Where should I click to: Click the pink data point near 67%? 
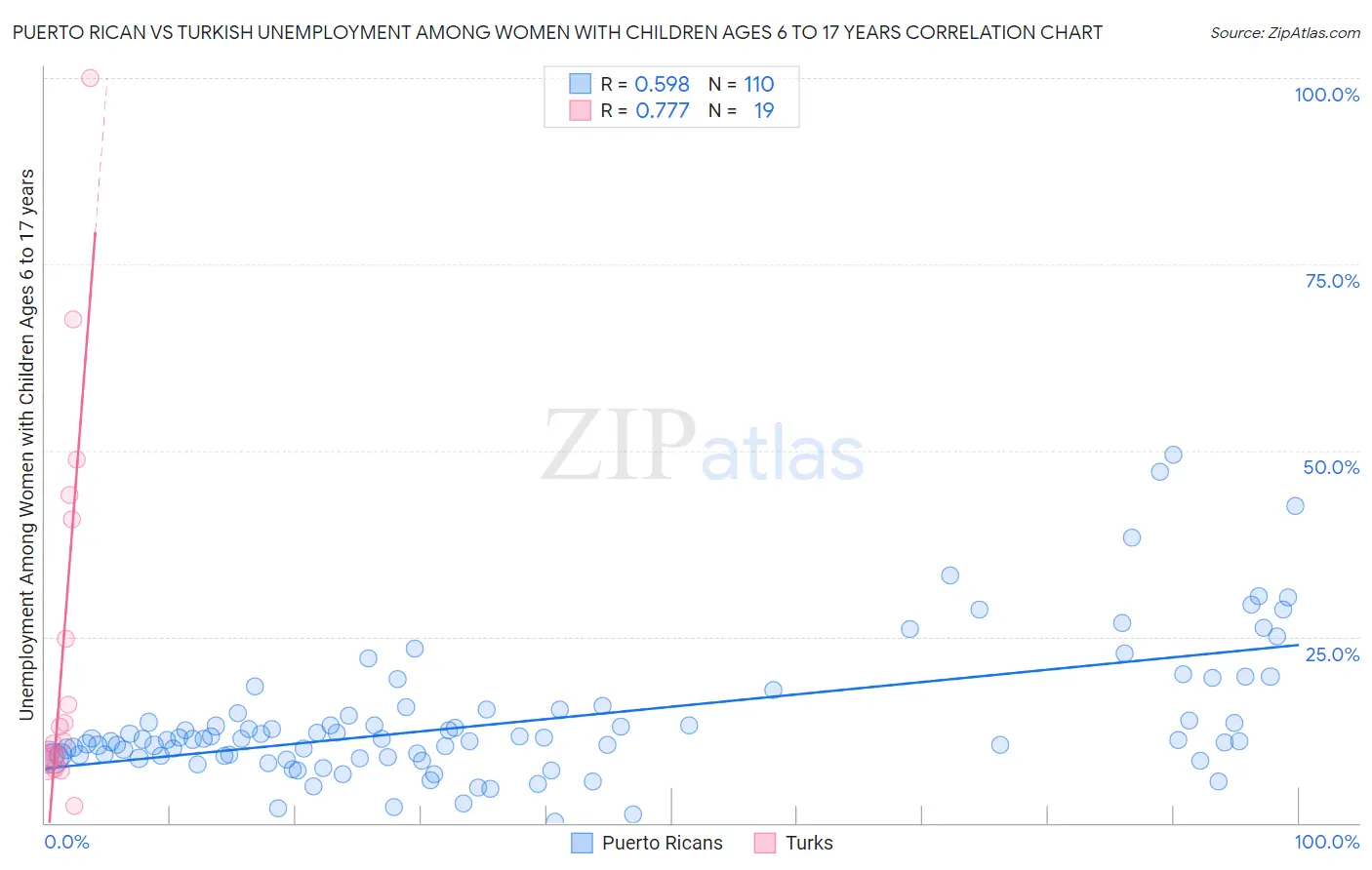[72, 319]
